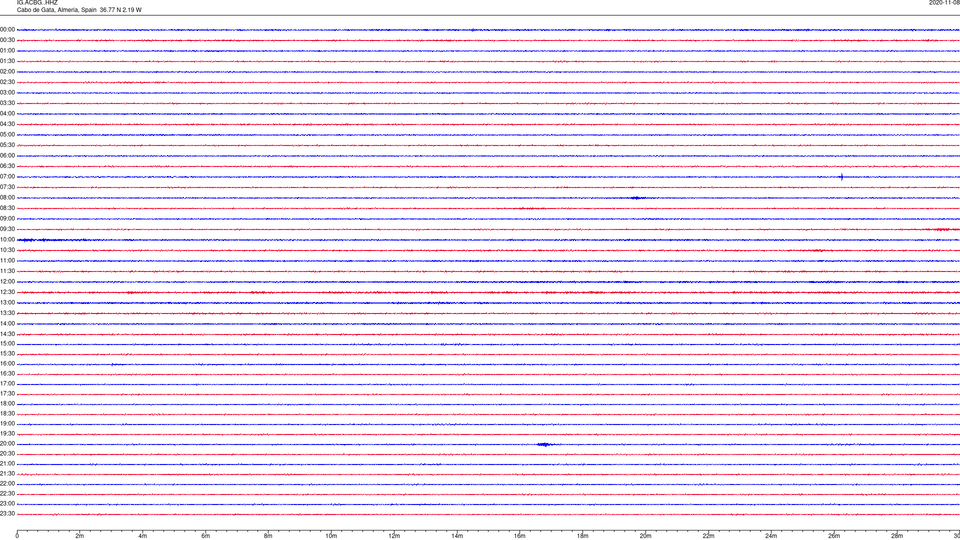
Task: Click the seismic burst on the 08:00 trace
Action: [x=637, y=198]
